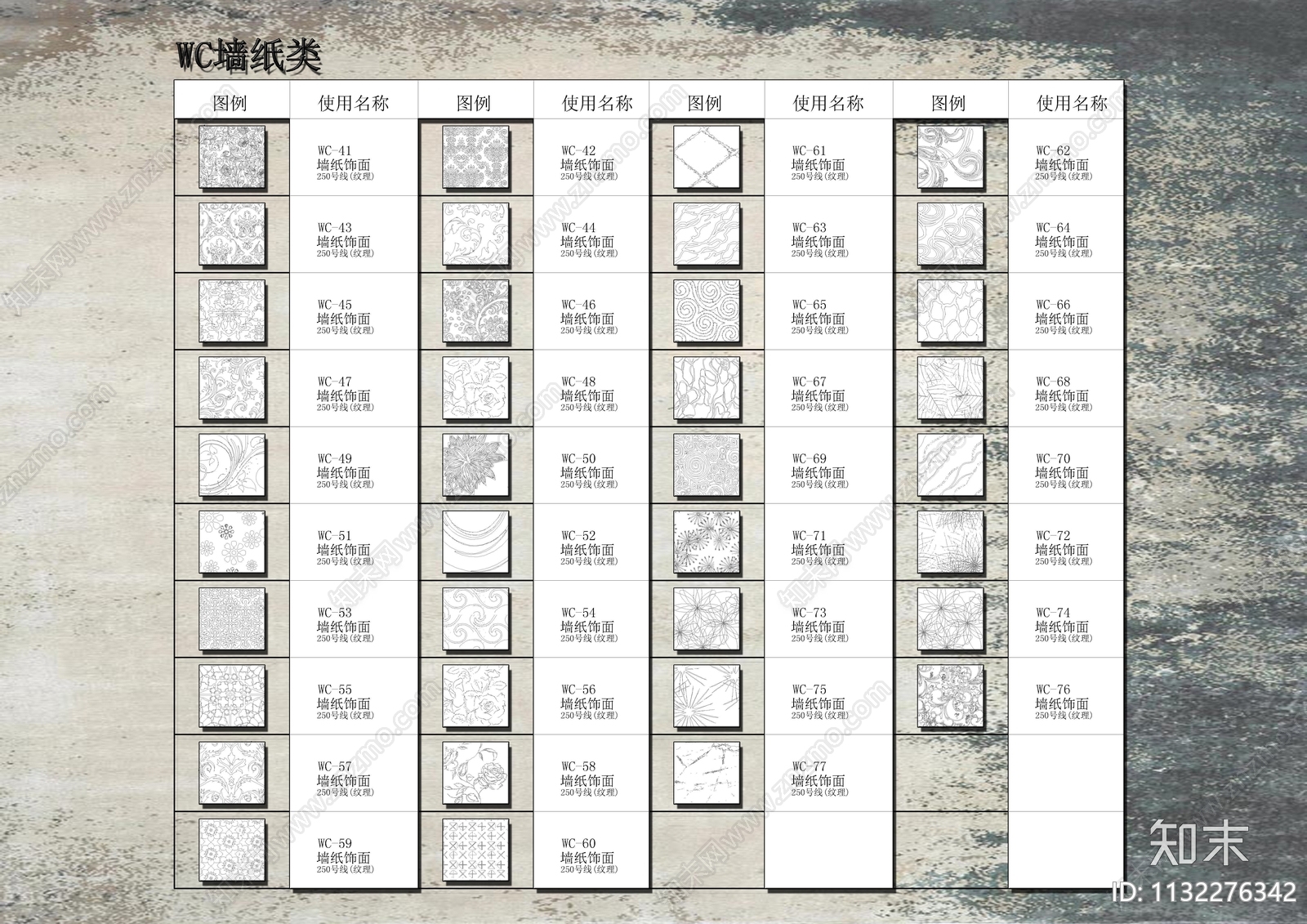Click the WC-65 dotted spiral thumbnail

[x=707, y=311]
